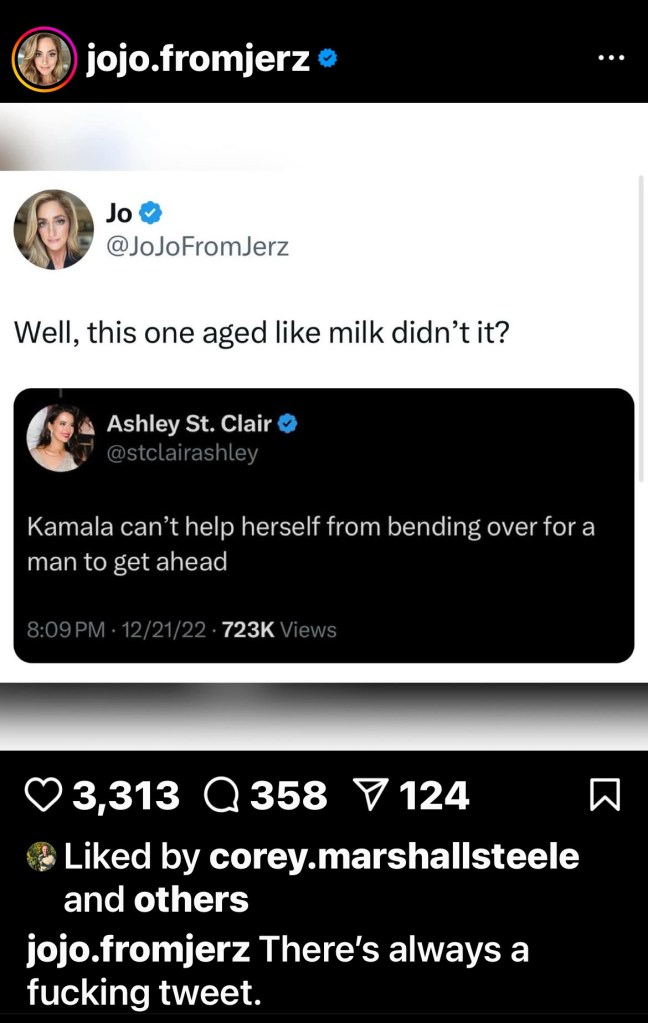Image resolution: width=648 pixels, height=1023 pixels.
Task: Tap the heart icon to like post
Action: (x=42, y=796)
